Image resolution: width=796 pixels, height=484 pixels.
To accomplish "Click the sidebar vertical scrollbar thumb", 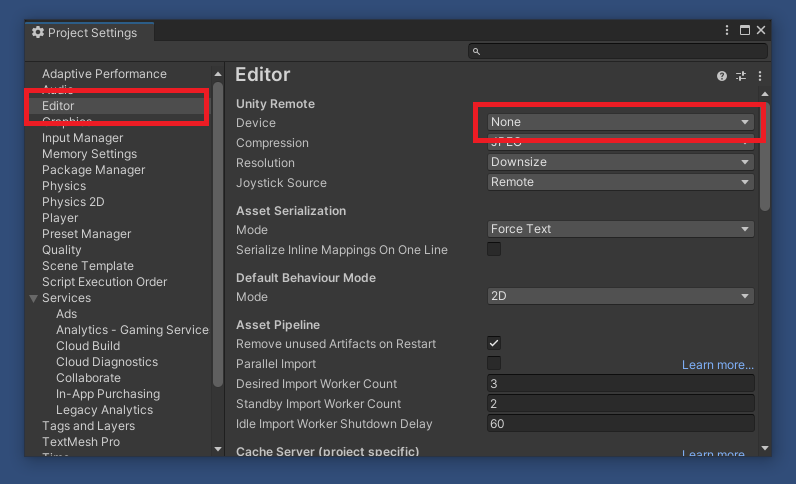I will tap(218, 235).
